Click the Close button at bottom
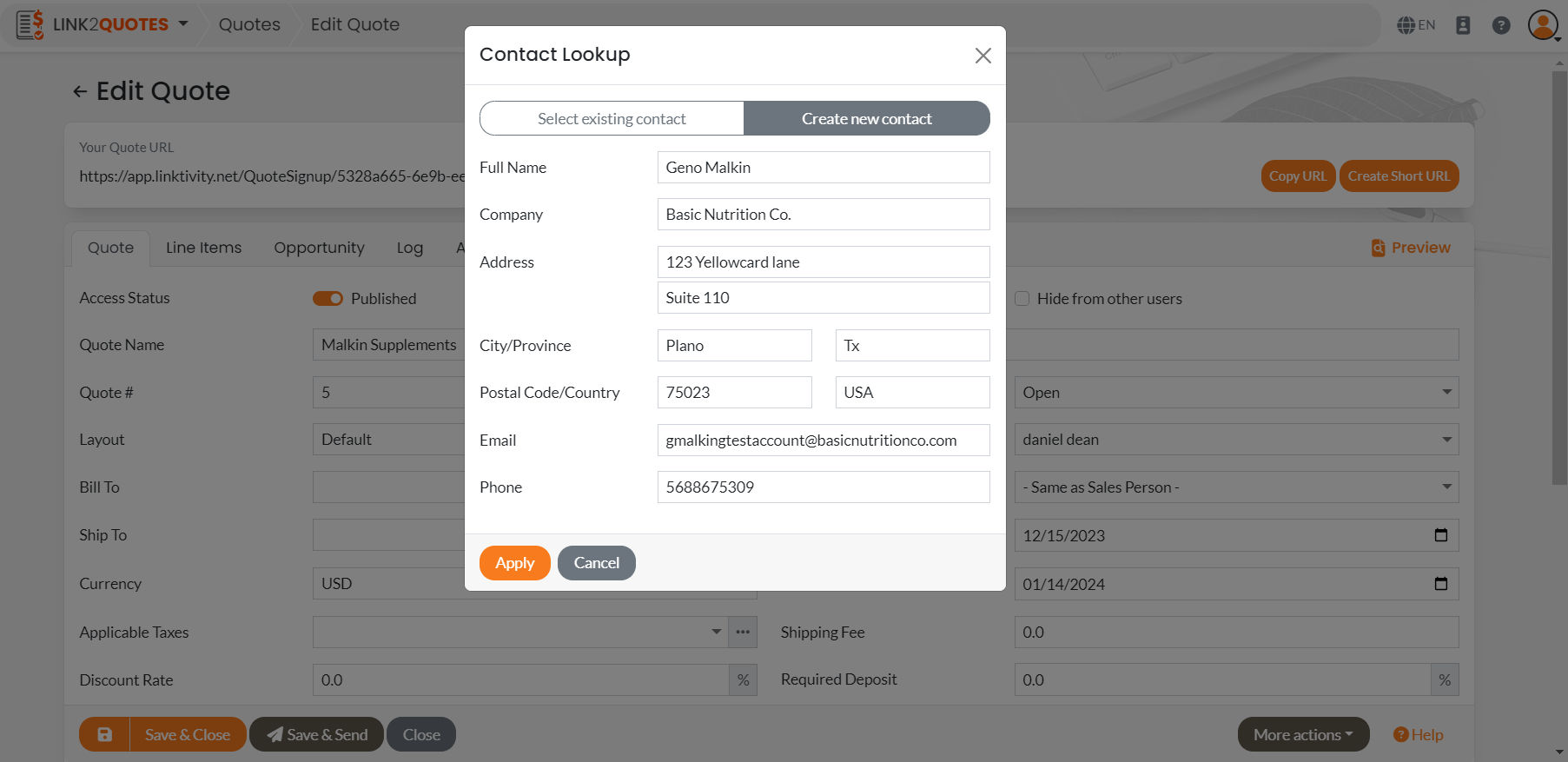This screenshot has width=1568, height=762. 421,735
